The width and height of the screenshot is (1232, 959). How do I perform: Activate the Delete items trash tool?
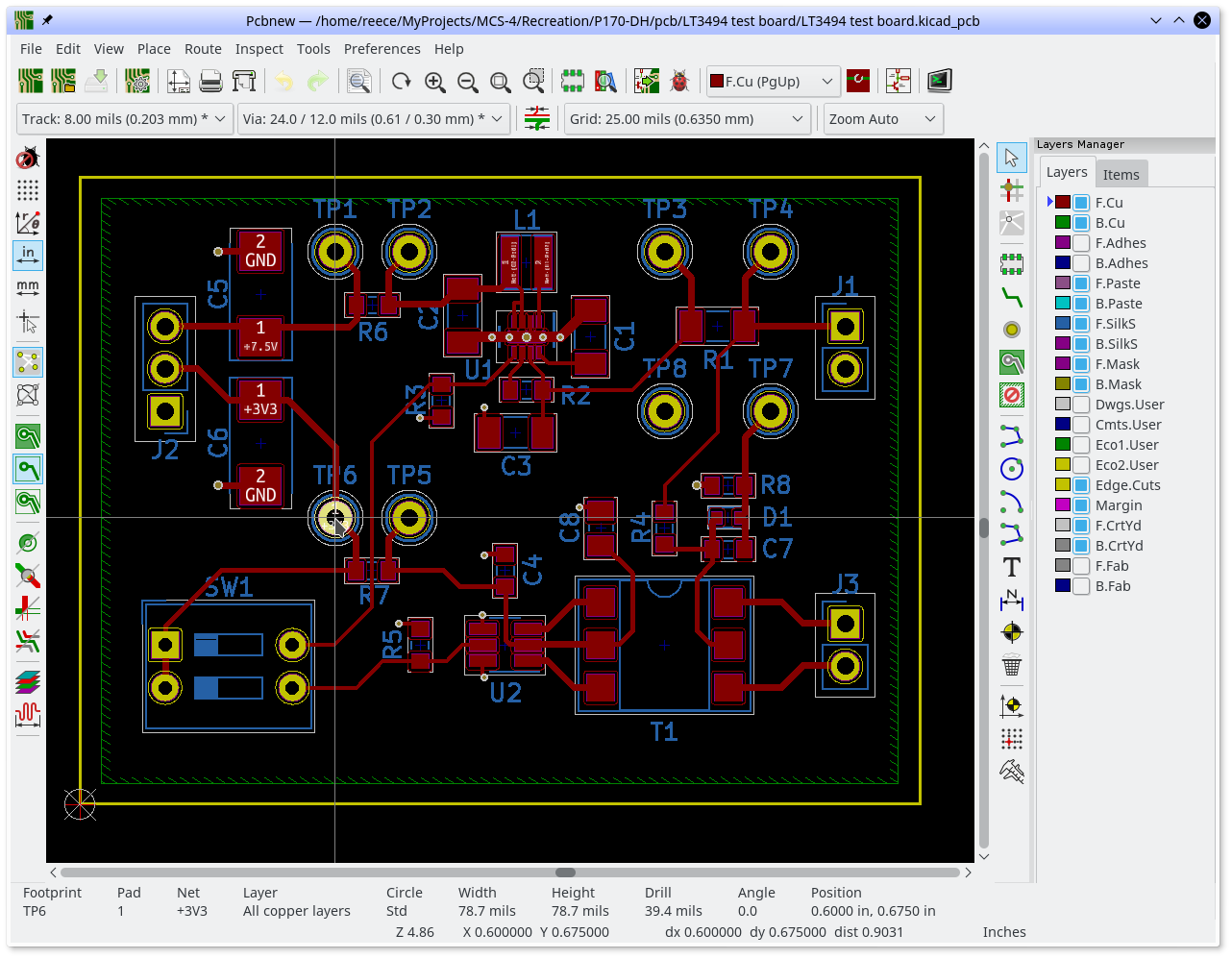(x=1011, y=665)
